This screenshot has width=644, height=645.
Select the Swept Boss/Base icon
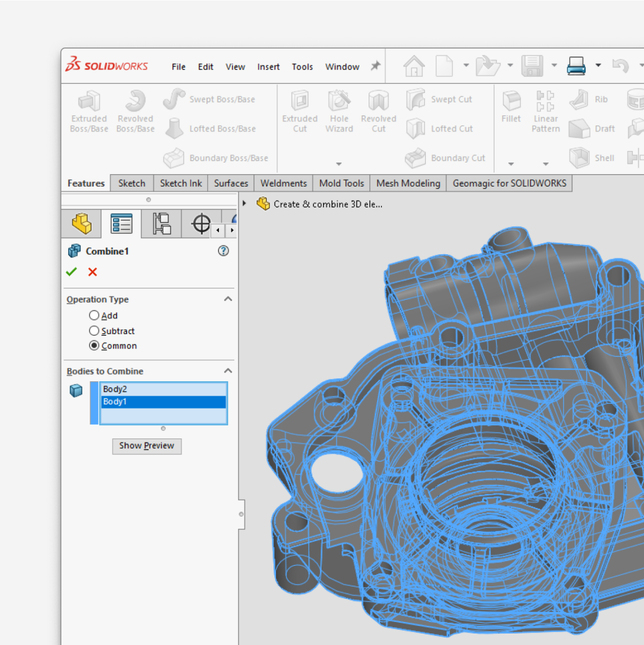(174, 99)
